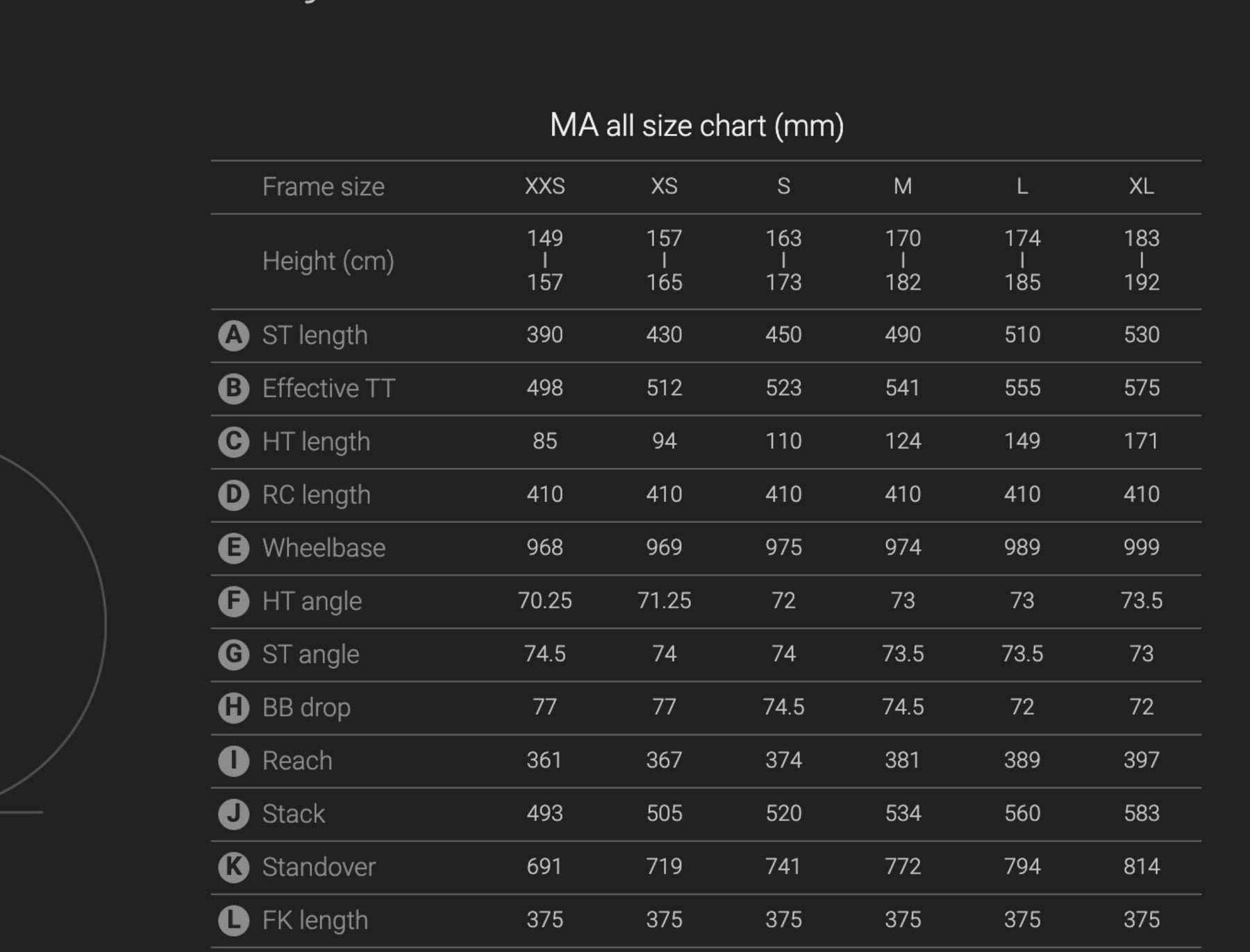This screenshot has width=1250, height=952.
Task: Click the "MA all size chart (mm)" title
Action: 697,126
